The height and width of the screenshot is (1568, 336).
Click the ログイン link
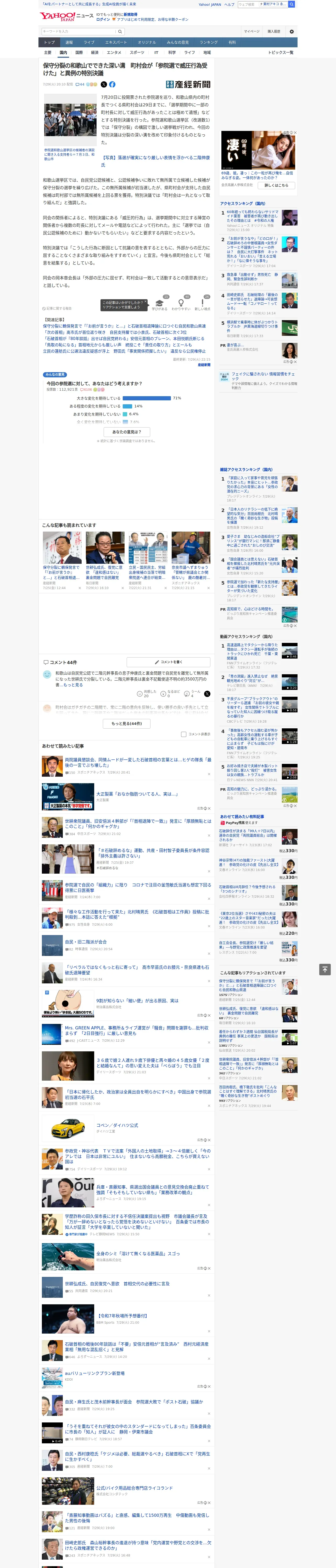[103, 20]
